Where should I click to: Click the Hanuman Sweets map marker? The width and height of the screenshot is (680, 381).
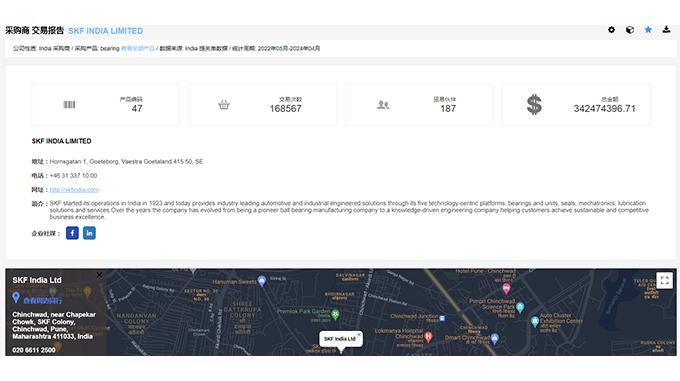[x=262, y=281]
